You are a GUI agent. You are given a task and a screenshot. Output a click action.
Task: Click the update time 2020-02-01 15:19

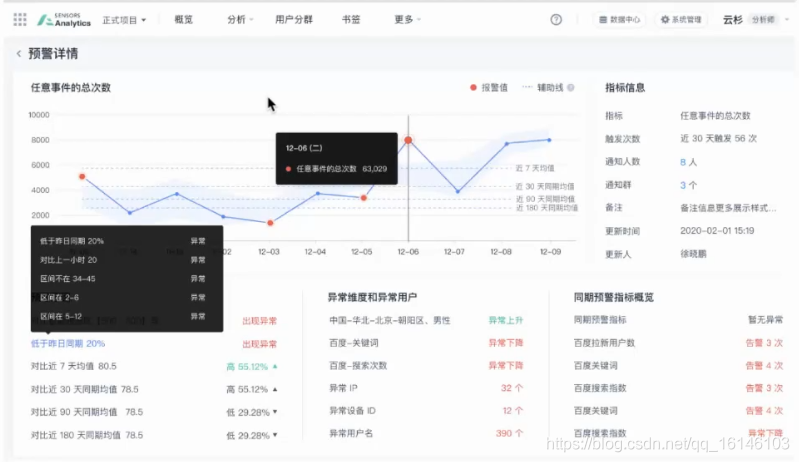coord(716,231)
